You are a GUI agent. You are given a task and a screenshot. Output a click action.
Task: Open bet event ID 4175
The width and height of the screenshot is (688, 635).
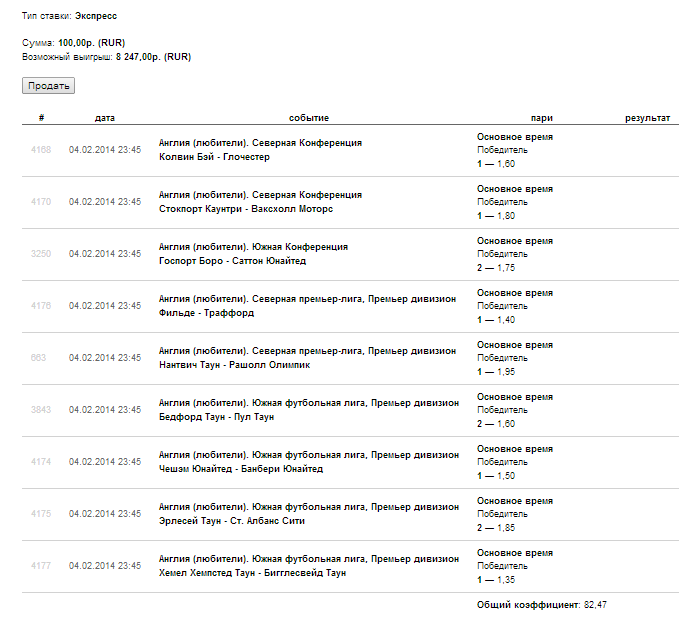click(41, 514)
